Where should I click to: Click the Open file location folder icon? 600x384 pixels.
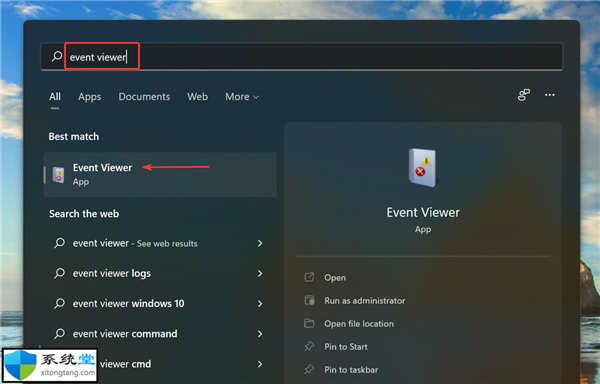pyautogui.click(x=309, y=323)
